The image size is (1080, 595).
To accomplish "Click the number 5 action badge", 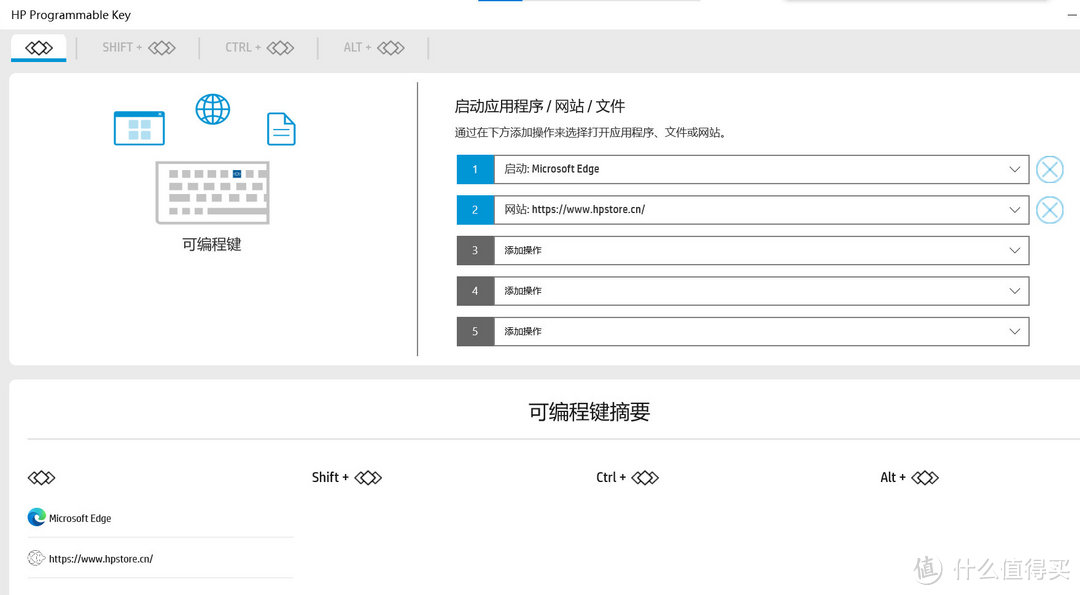I will tap(475, 332).
